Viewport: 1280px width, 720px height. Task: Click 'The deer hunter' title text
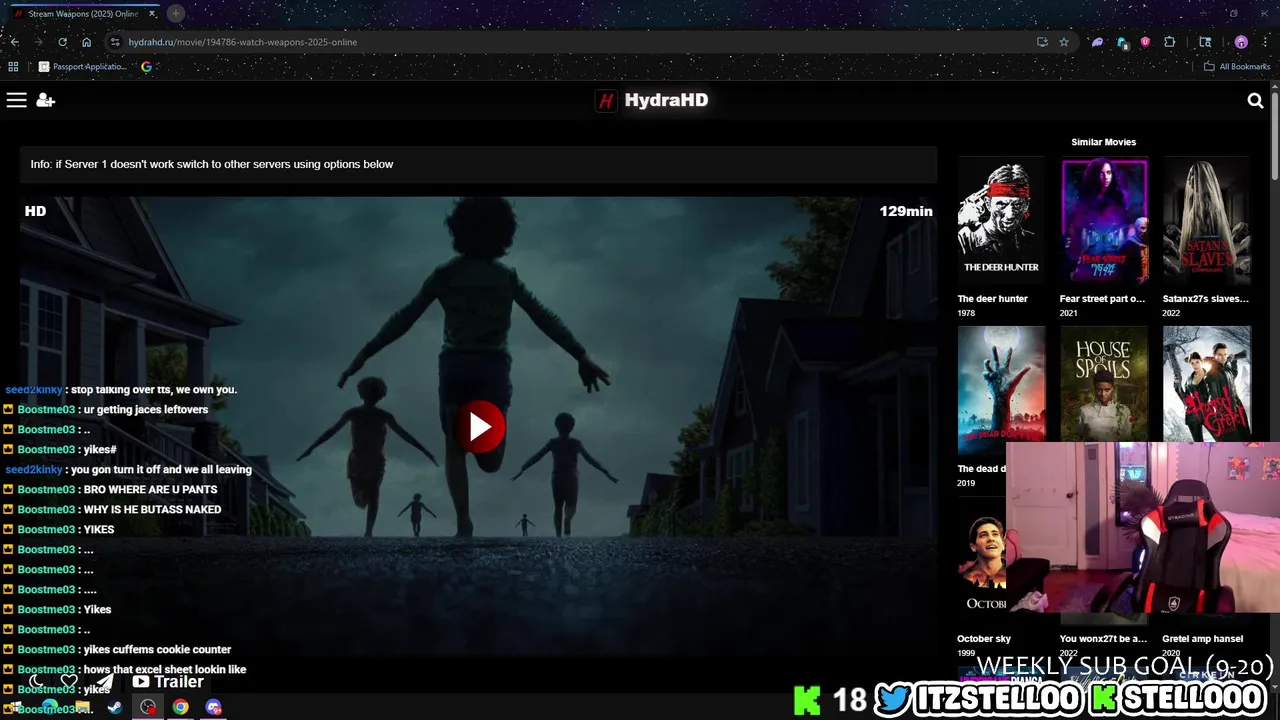(x=992, y=299)
